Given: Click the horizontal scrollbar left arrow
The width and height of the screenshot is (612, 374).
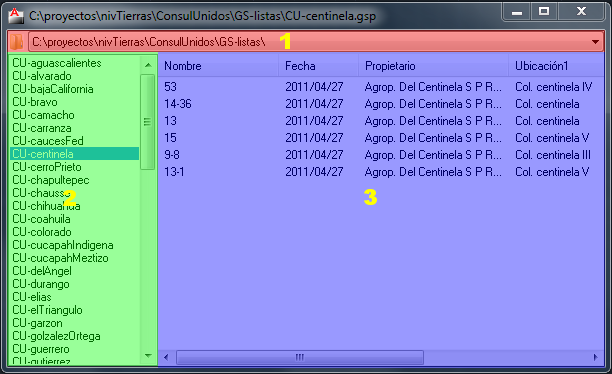Looking at the screenshot, I should point(166,357).
